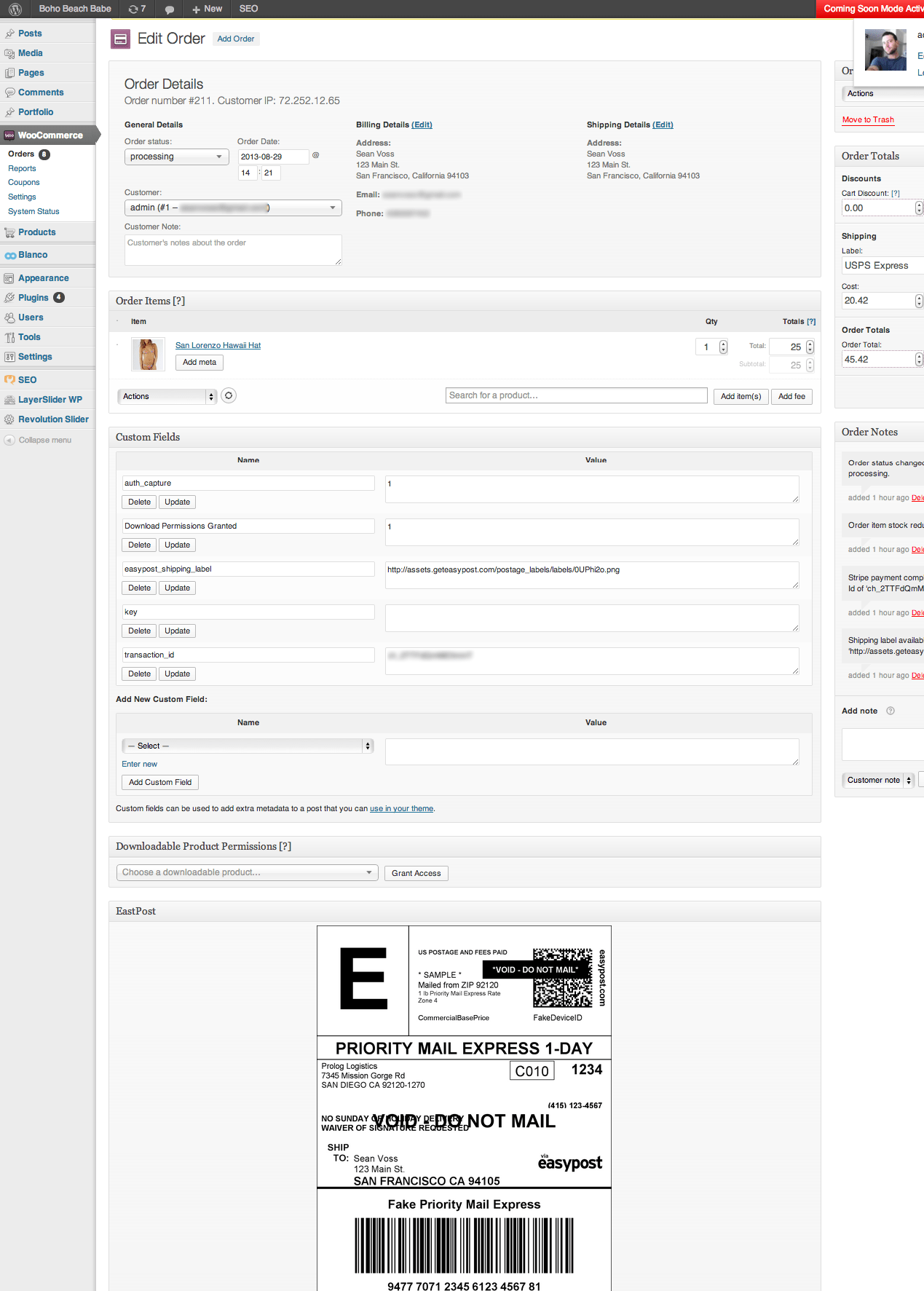Click the Add note help question icon

[x=890, y=711]
